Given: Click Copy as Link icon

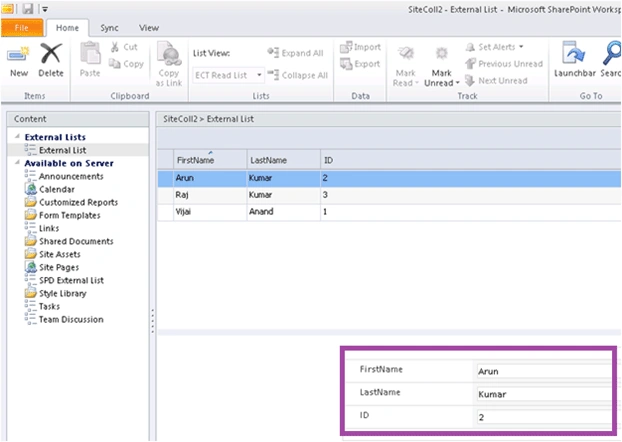Looking at the screenshot, I should tap(169, 53).
